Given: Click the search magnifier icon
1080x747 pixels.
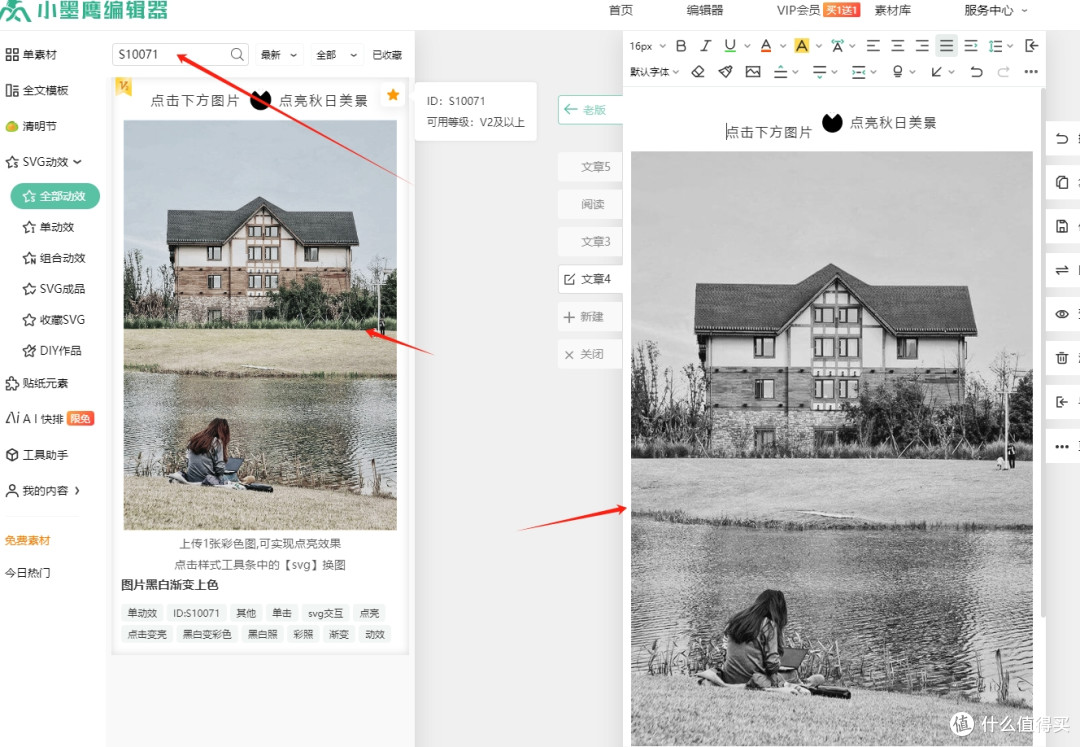Looking at the screenshot, I should tap(237, 54).
